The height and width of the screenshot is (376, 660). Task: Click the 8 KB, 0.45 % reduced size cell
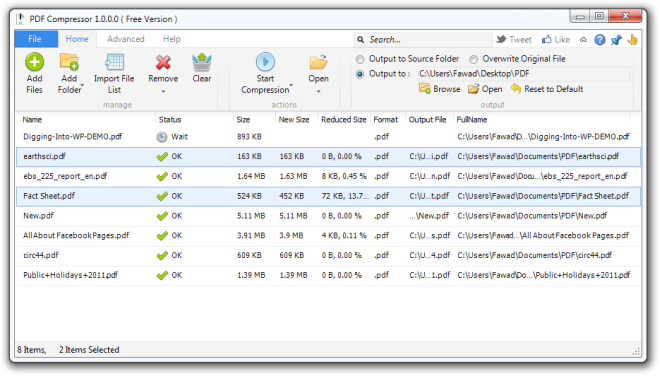click(x=344, y=176)
